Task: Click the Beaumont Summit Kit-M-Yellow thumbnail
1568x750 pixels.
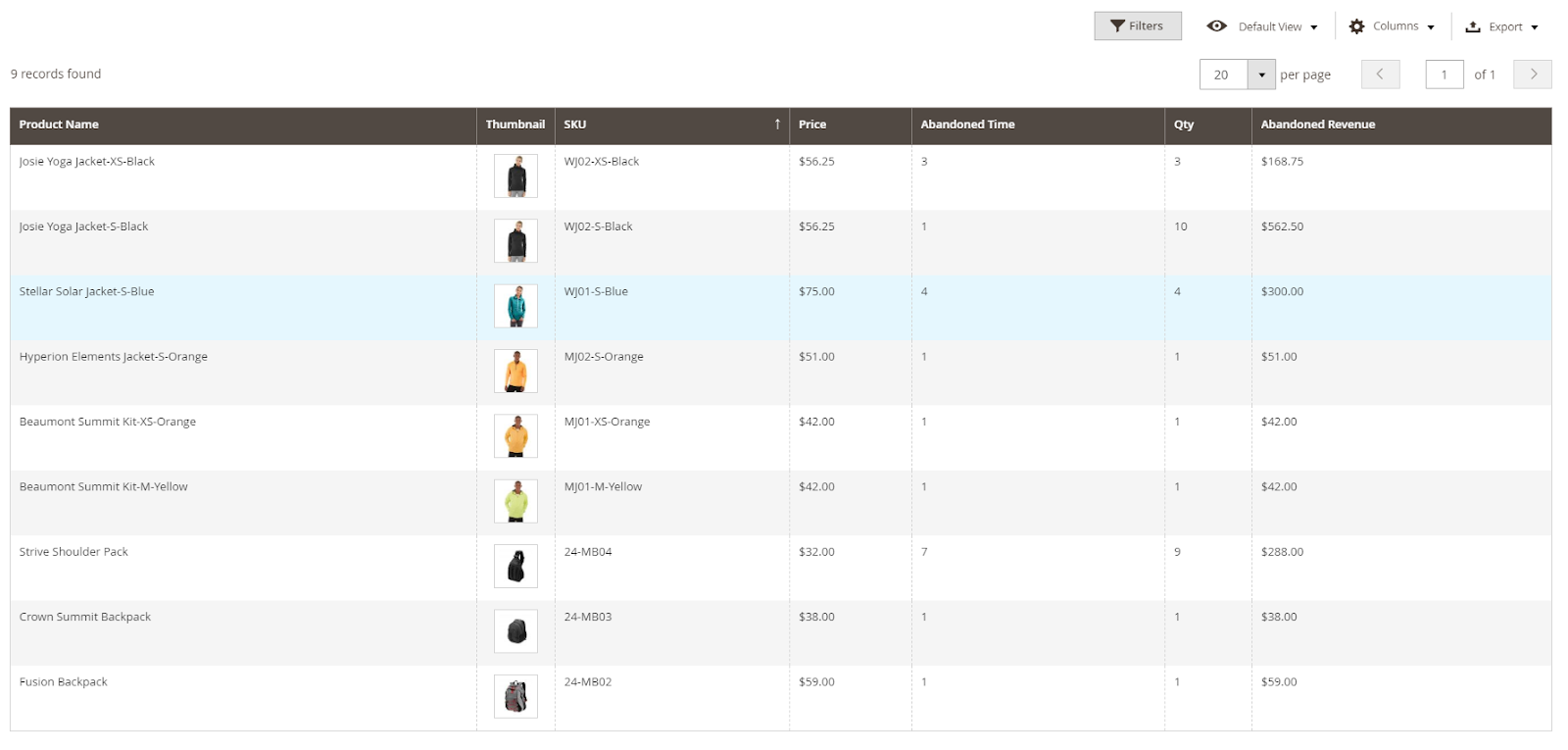Action: [515, 502]
